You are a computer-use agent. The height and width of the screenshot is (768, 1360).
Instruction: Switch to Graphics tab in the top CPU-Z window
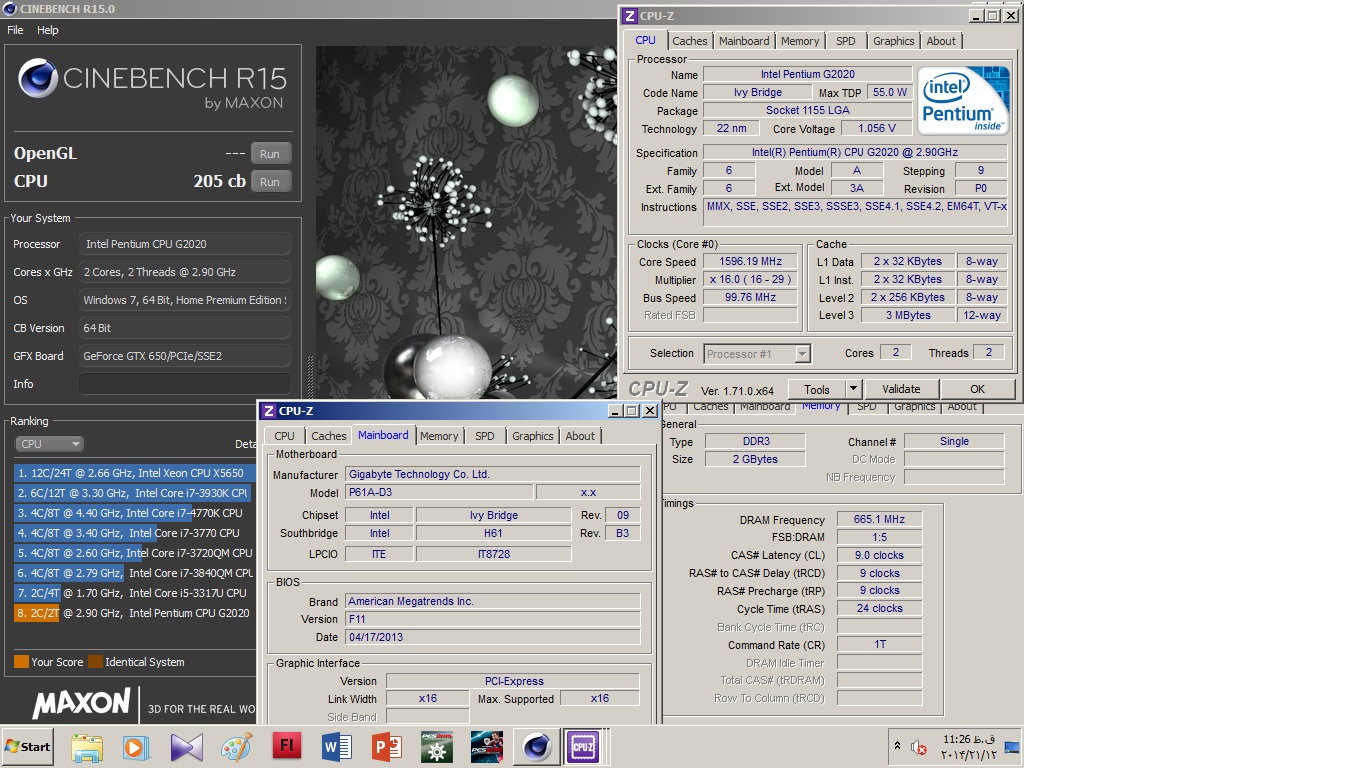tap(894, 41)
